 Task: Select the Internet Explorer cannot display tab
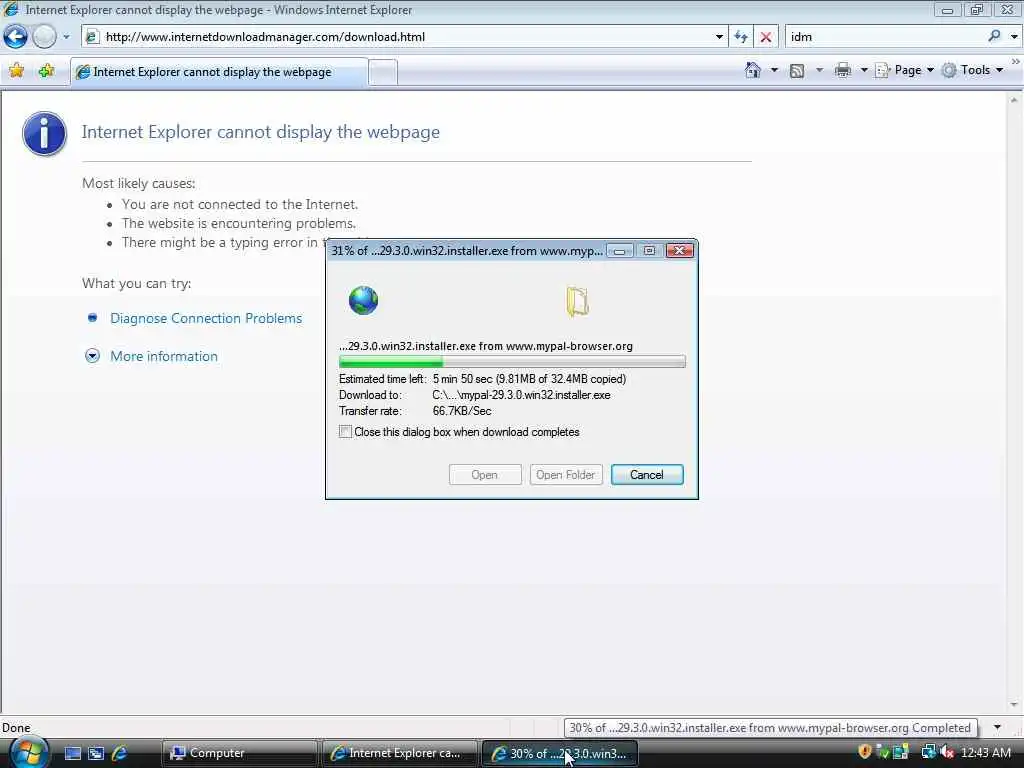[219, 72]
